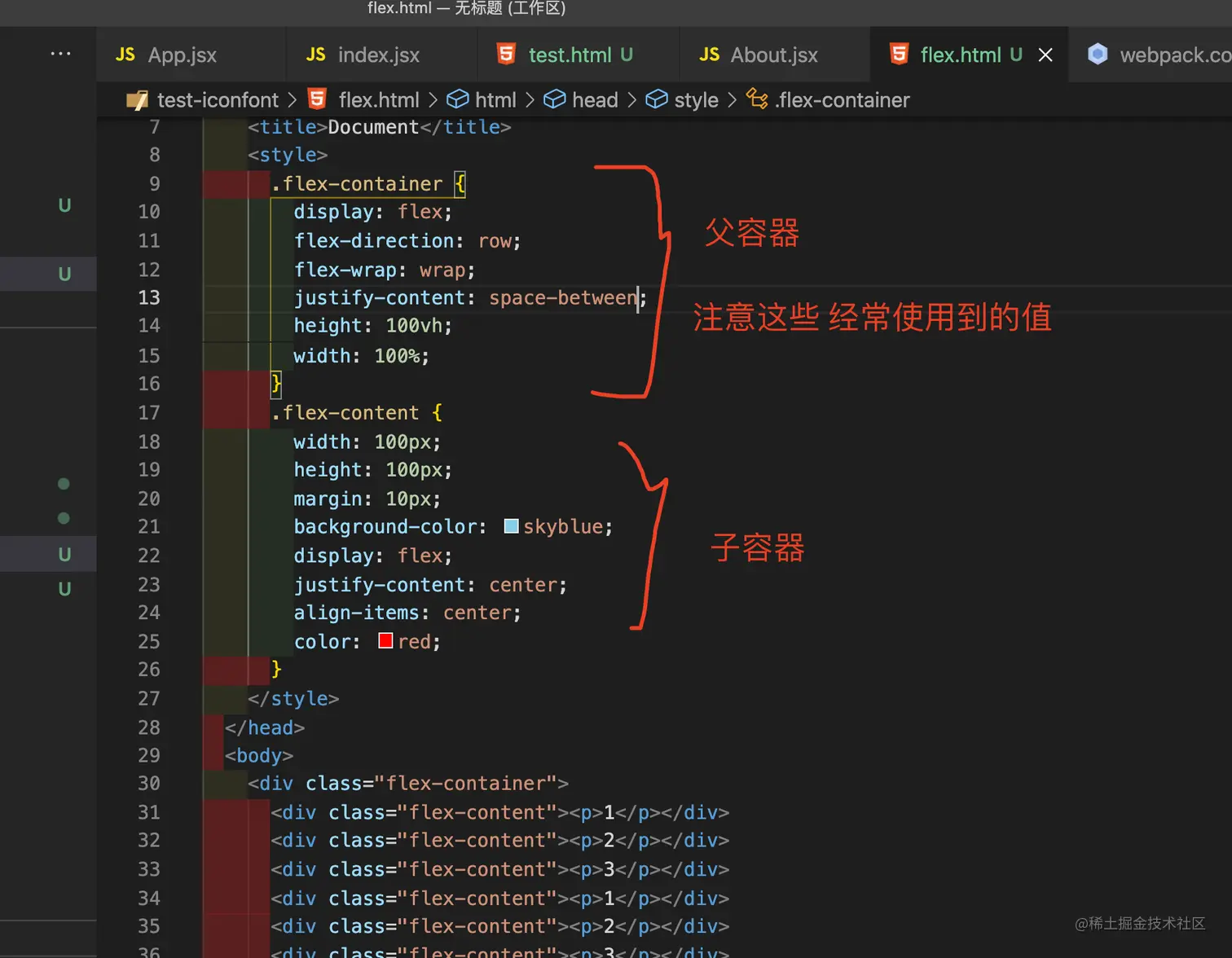Click 'flex-direction' property on line 11

click(374, 241)
